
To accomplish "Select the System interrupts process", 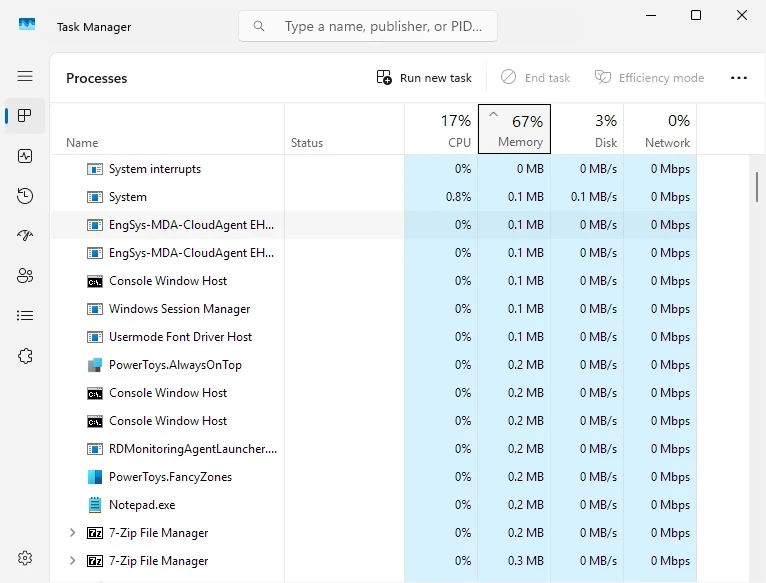I will pos(374,169).
